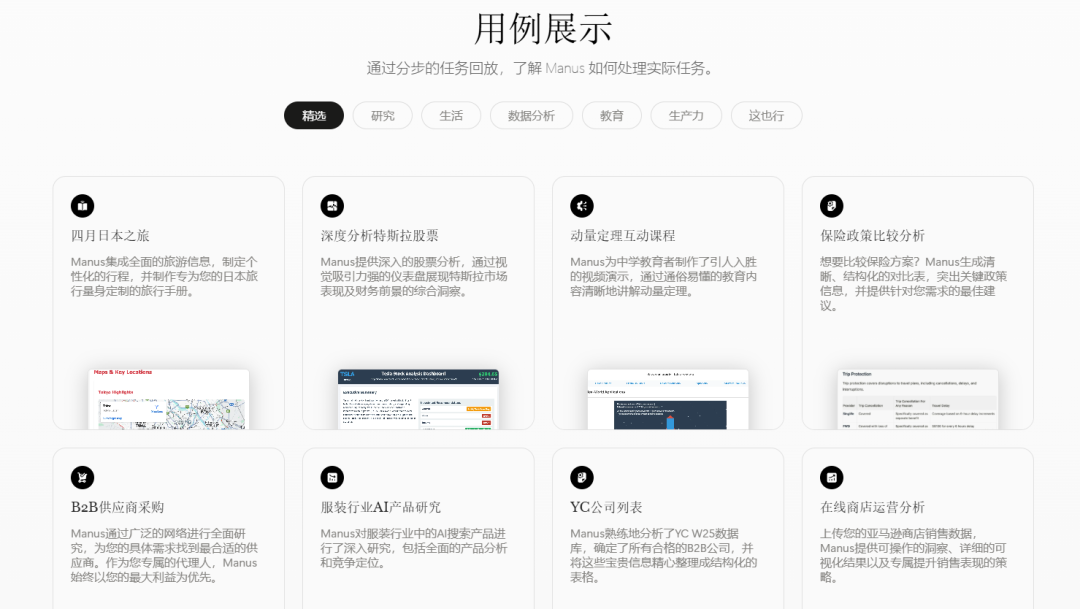Open the momentum theorem course preview thumbnail
This screenshot has height=609, width=1080.
(x=668, y=399)
